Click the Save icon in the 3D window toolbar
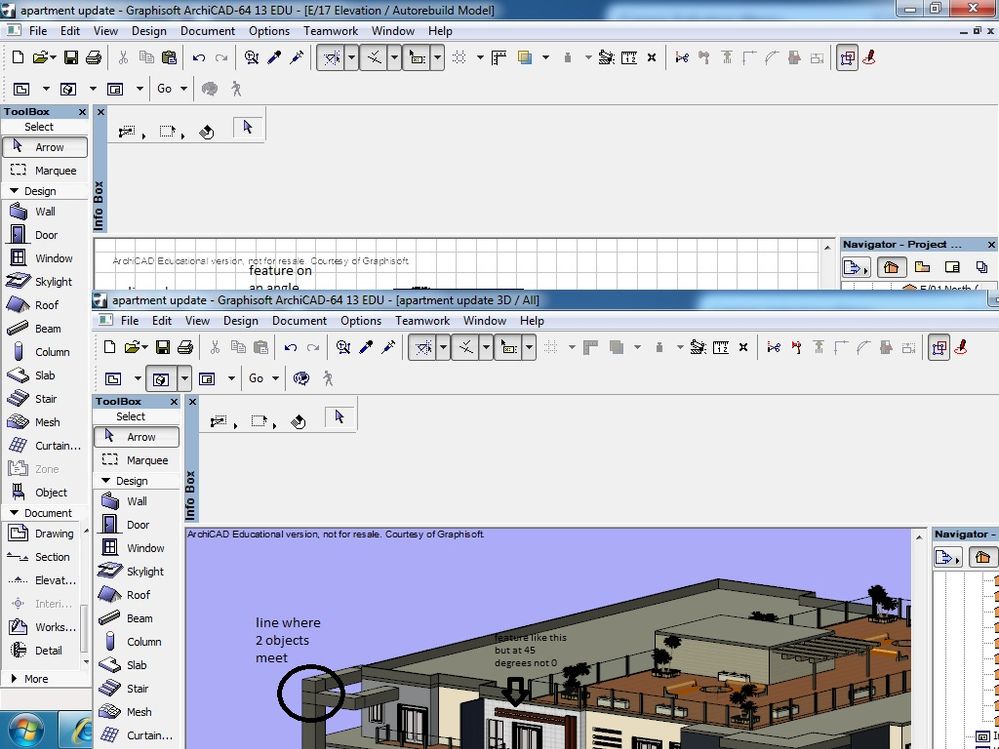This screenshot has width=999, height=749. coord(162,347)
